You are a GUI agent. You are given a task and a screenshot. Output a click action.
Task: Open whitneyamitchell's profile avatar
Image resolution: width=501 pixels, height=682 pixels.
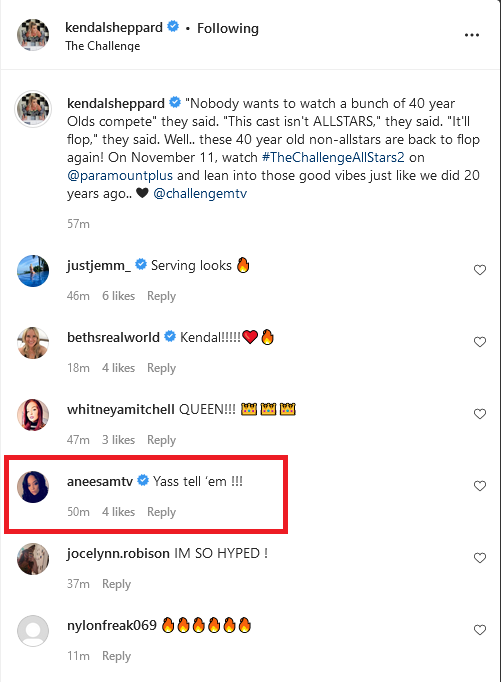coord(33,415)
